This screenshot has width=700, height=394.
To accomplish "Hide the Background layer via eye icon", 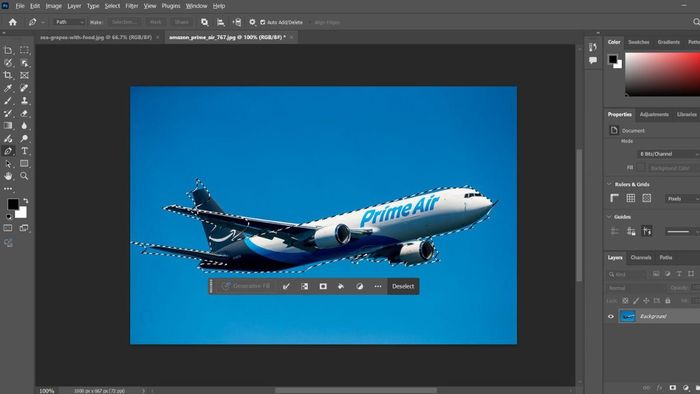I will (611, 316).
